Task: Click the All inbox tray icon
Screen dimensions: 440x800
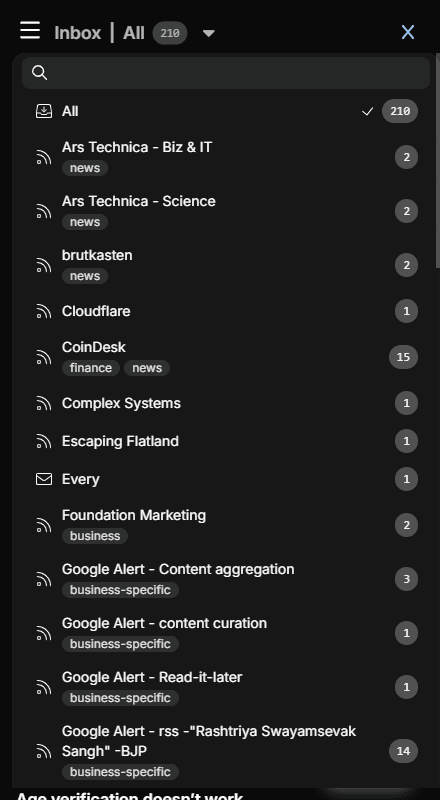Action: point(44,111)
